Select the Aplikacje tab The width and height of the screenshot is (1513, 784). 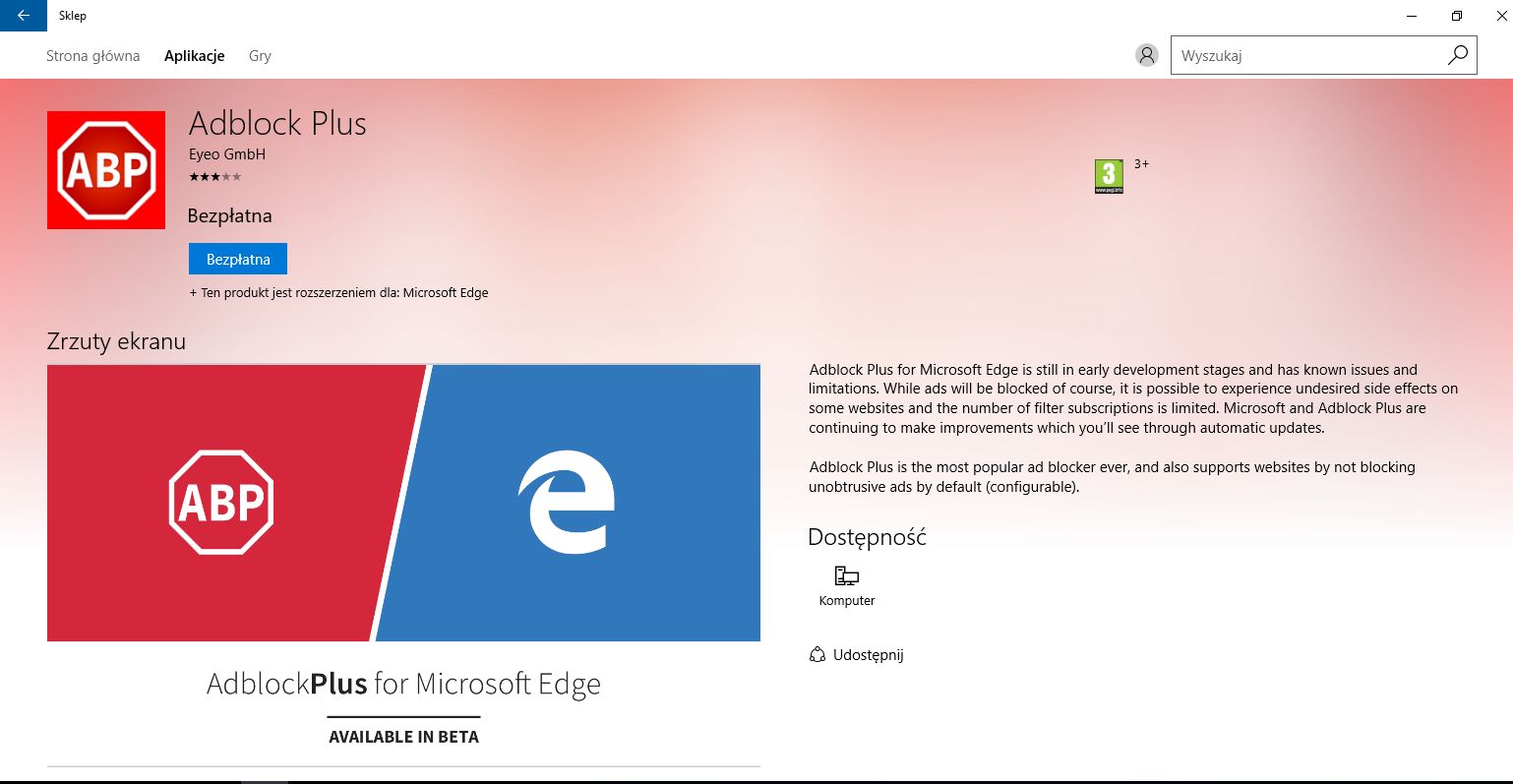pos(195,56)
